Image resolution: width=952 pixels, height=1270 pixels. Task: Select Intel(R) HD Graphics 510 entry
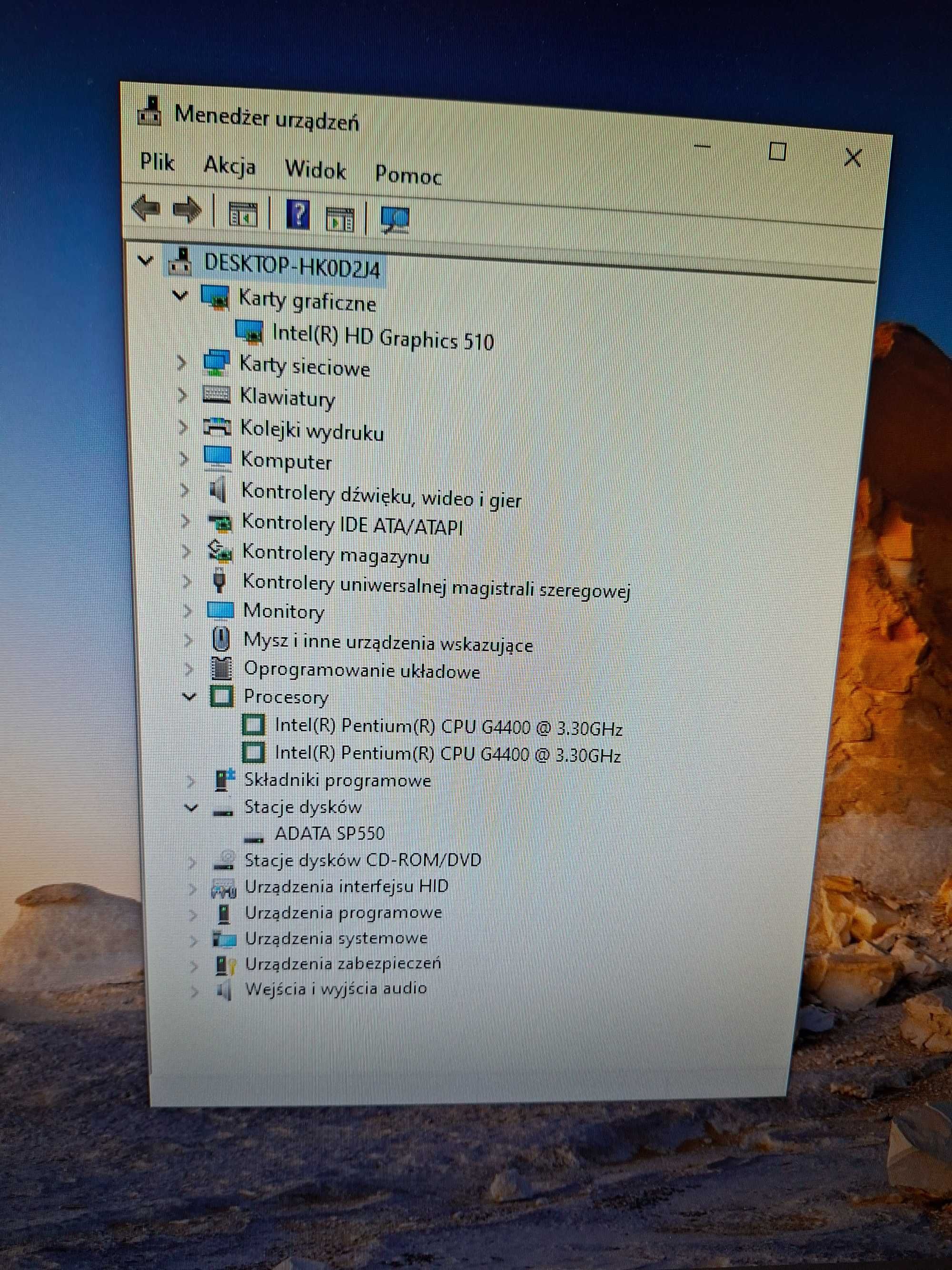click(x=383, y=337)
